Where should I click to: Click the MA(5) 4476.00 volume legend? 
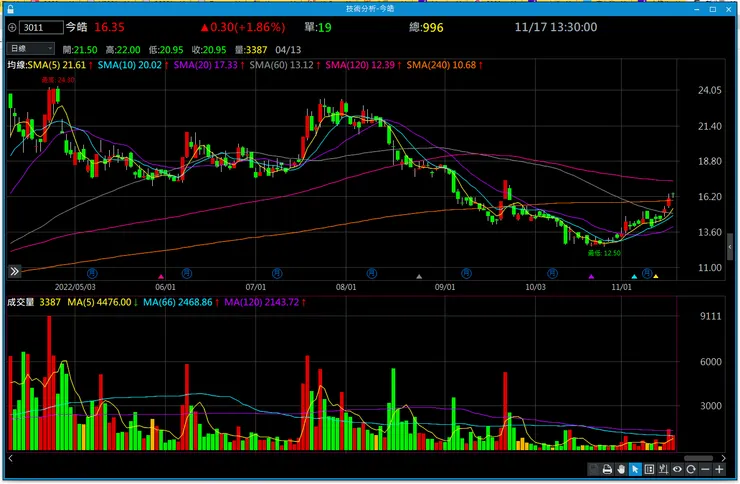point(99,302)
